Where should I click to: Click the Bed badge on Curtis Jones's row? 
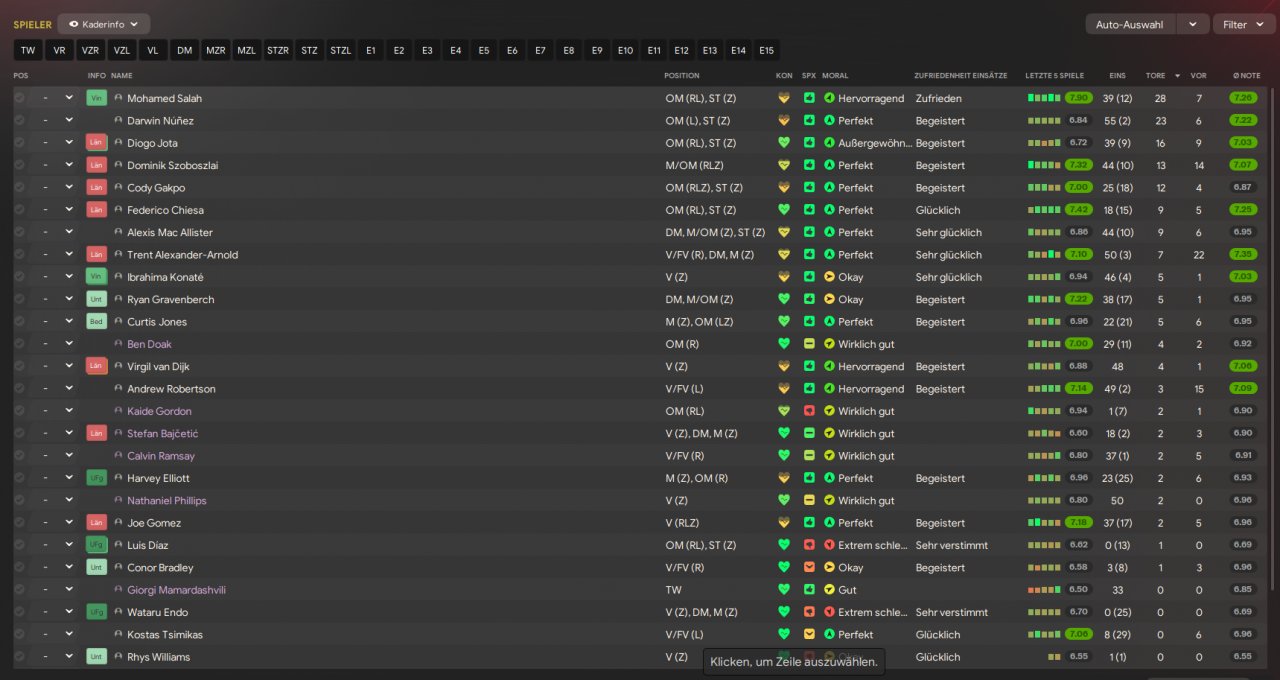click(x=96, y=322)
